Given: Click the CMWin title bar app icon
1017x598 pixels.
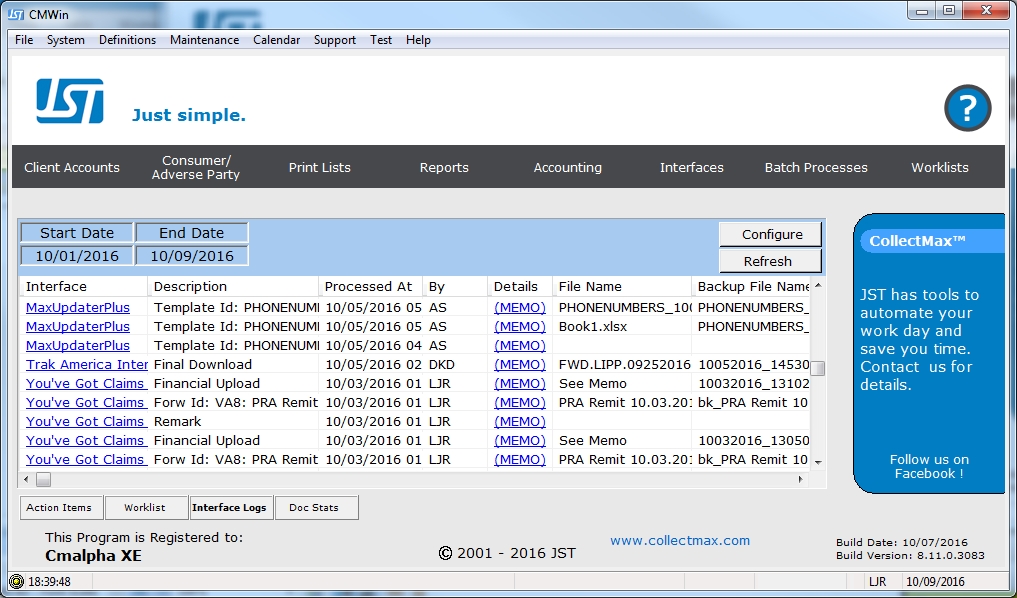Looking at the screenshot, I should pos(16,15).
